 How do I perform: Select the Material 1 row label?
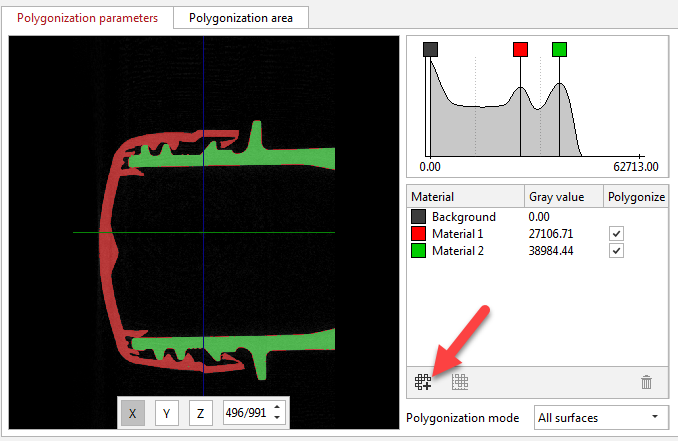click(x=457, y=234)
